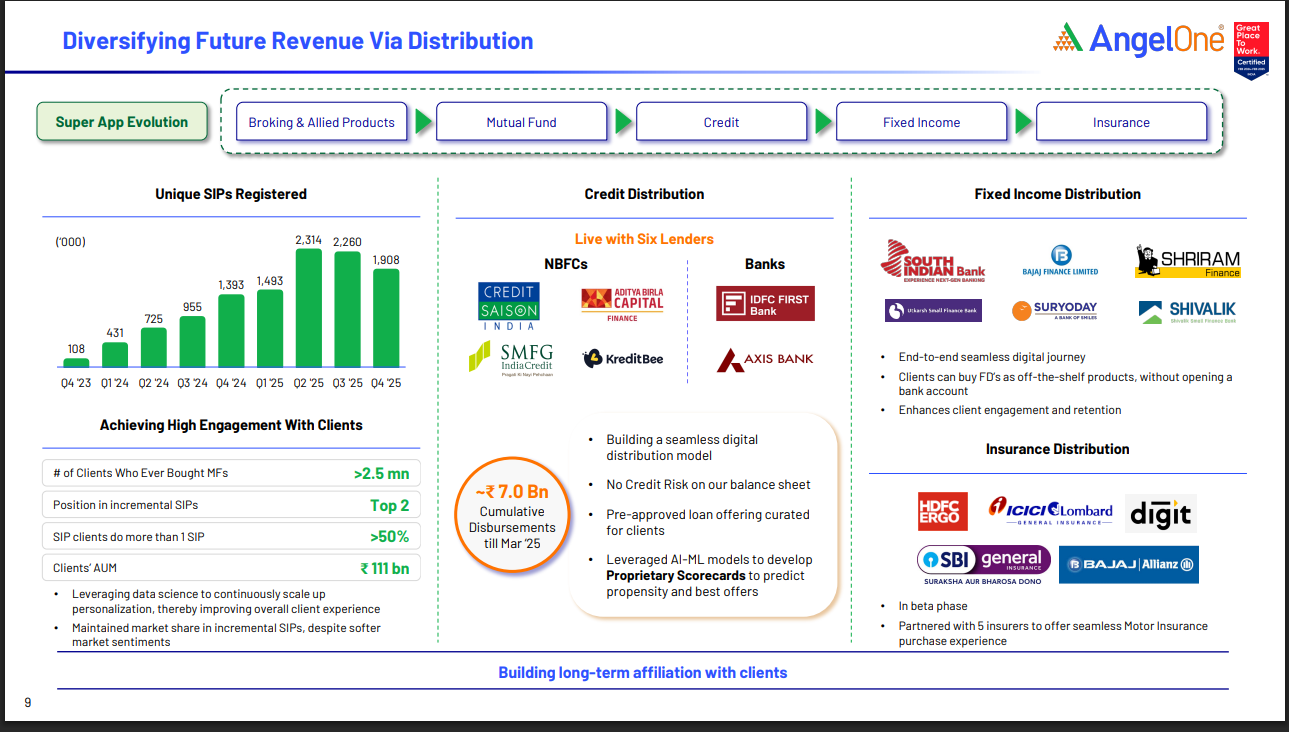Click 'Building long-term affiliation with clients' footer text
This screenshot has width=1289, height=732.
(x=643, y=673)
